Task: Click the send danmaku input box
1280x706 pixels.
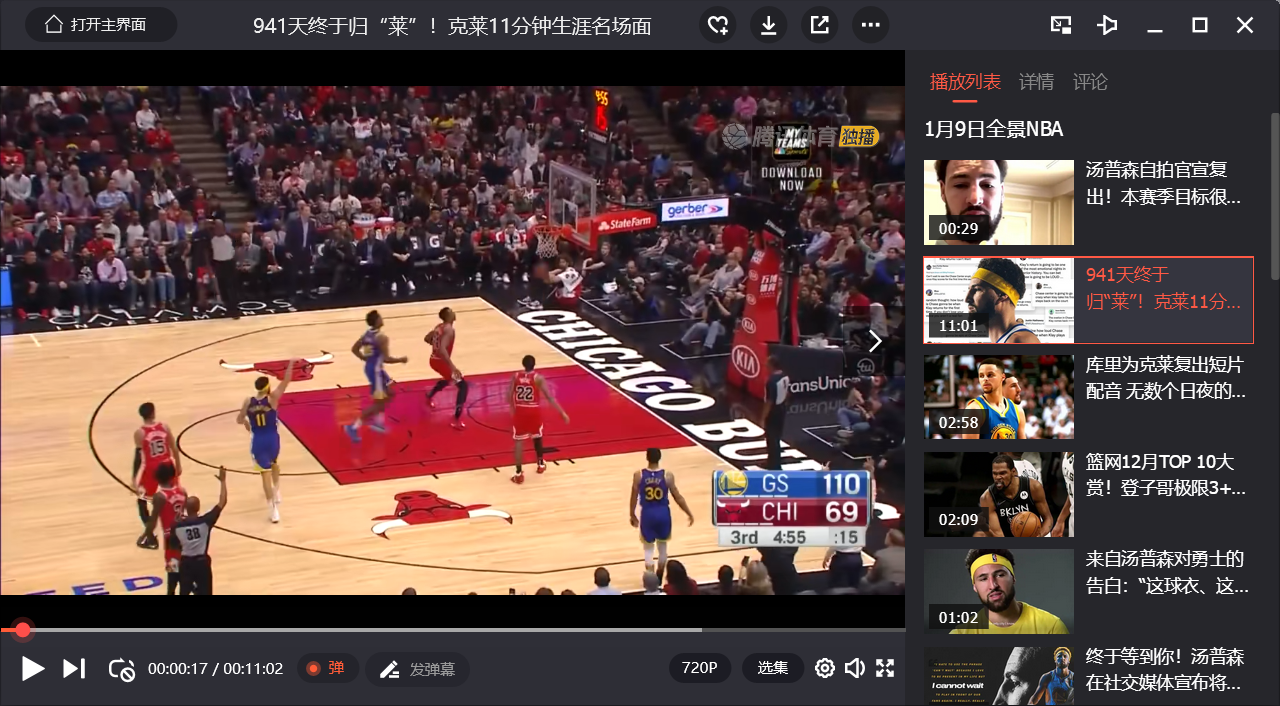Action: coord(417,669)
